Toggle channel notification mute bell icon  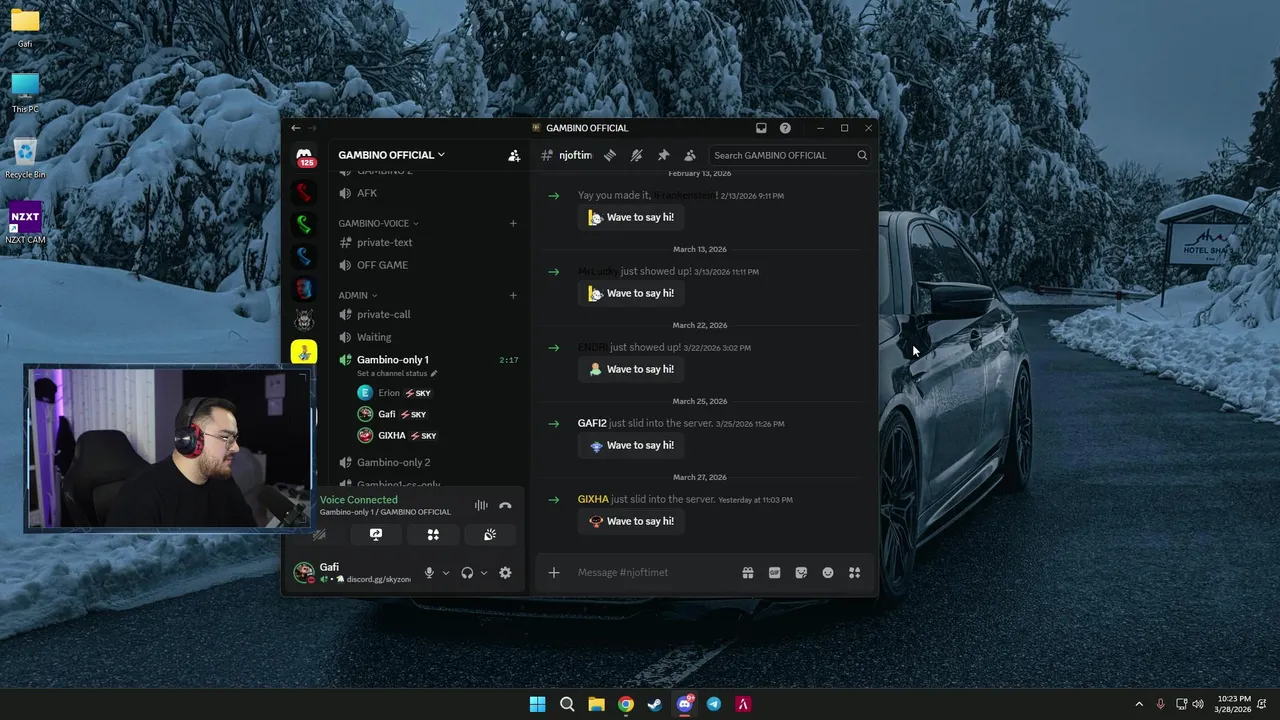coord(636,155)
